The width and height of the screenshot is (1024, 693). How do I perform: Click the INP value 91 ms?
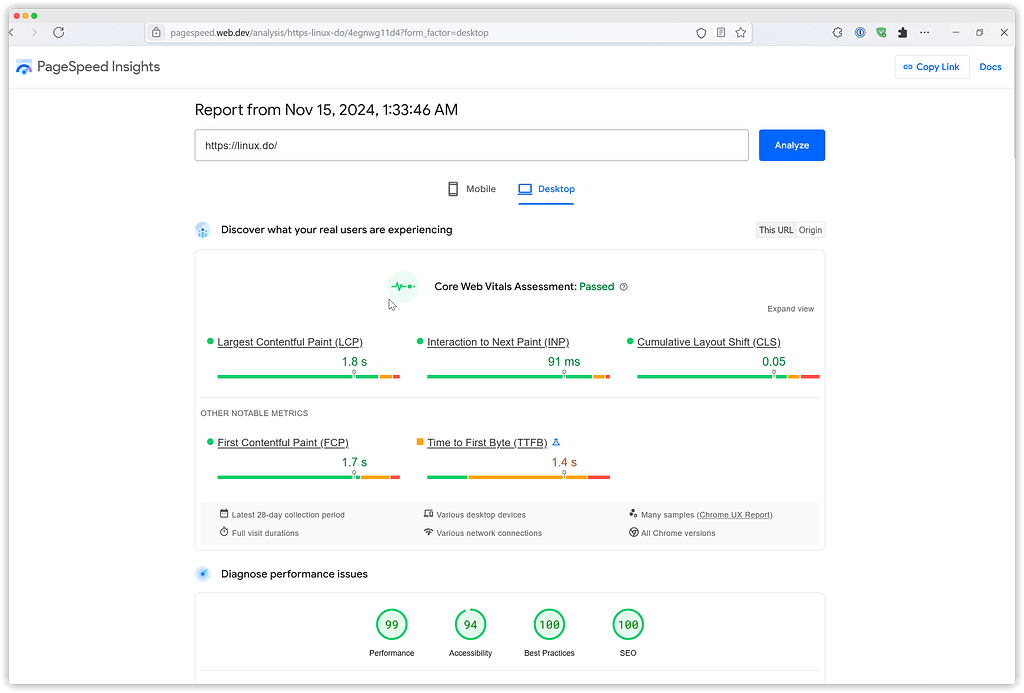(x=564, y=362)
